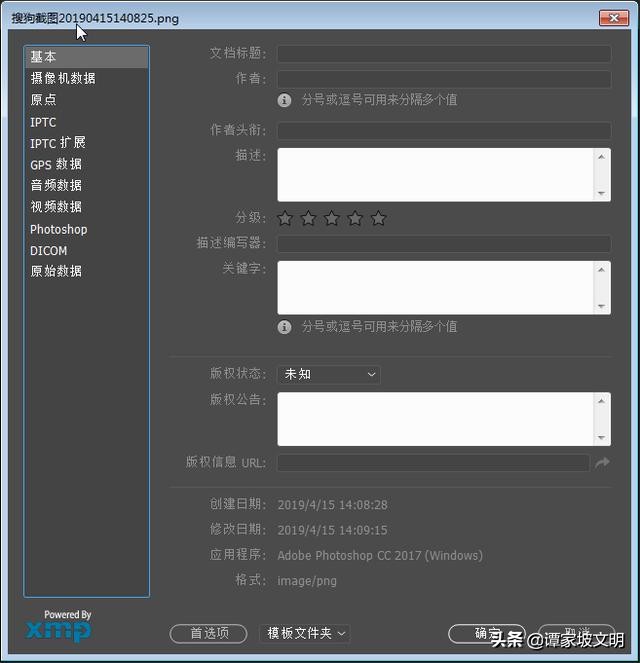Screen dimensions: 640x663
Task: Click inside the 描述 text area
Action: [x=435, y=175]
